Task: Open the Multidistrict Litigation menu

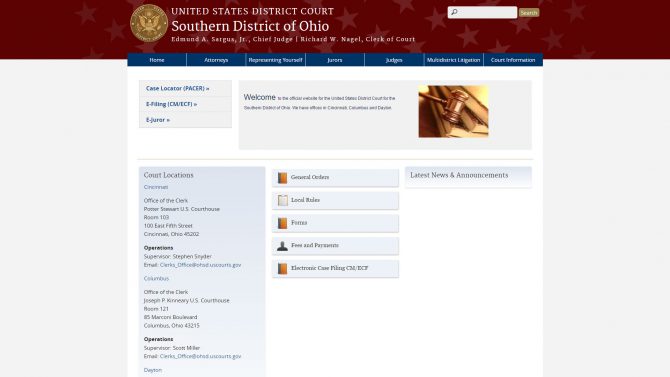Action: tap(453, 60)
